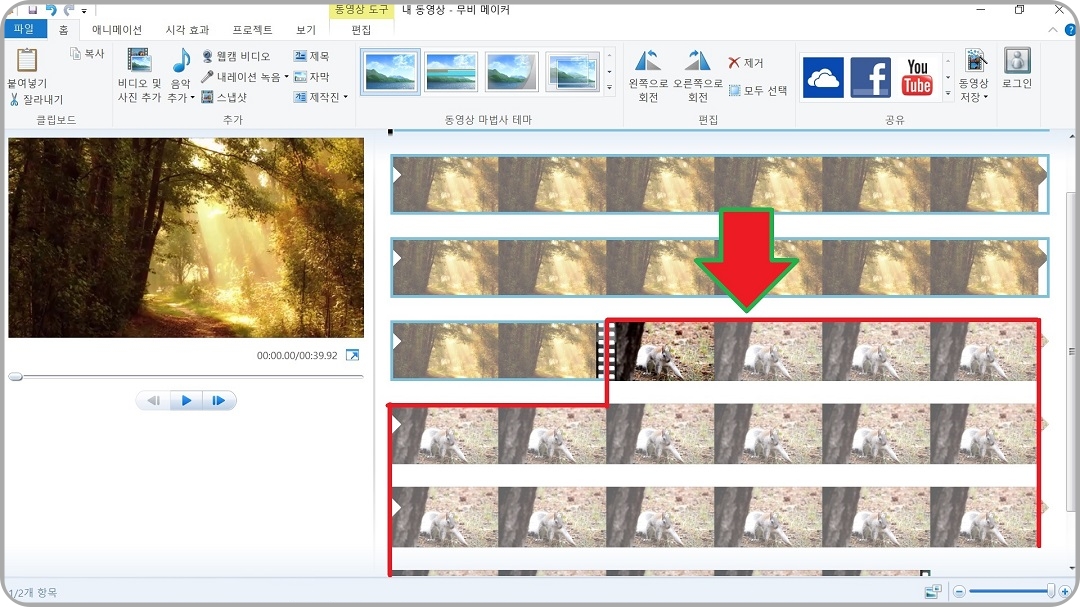Screen dimensions: 1080x607
Task: Click the ribbon help question mark
Action: (x=1070, y=30)
